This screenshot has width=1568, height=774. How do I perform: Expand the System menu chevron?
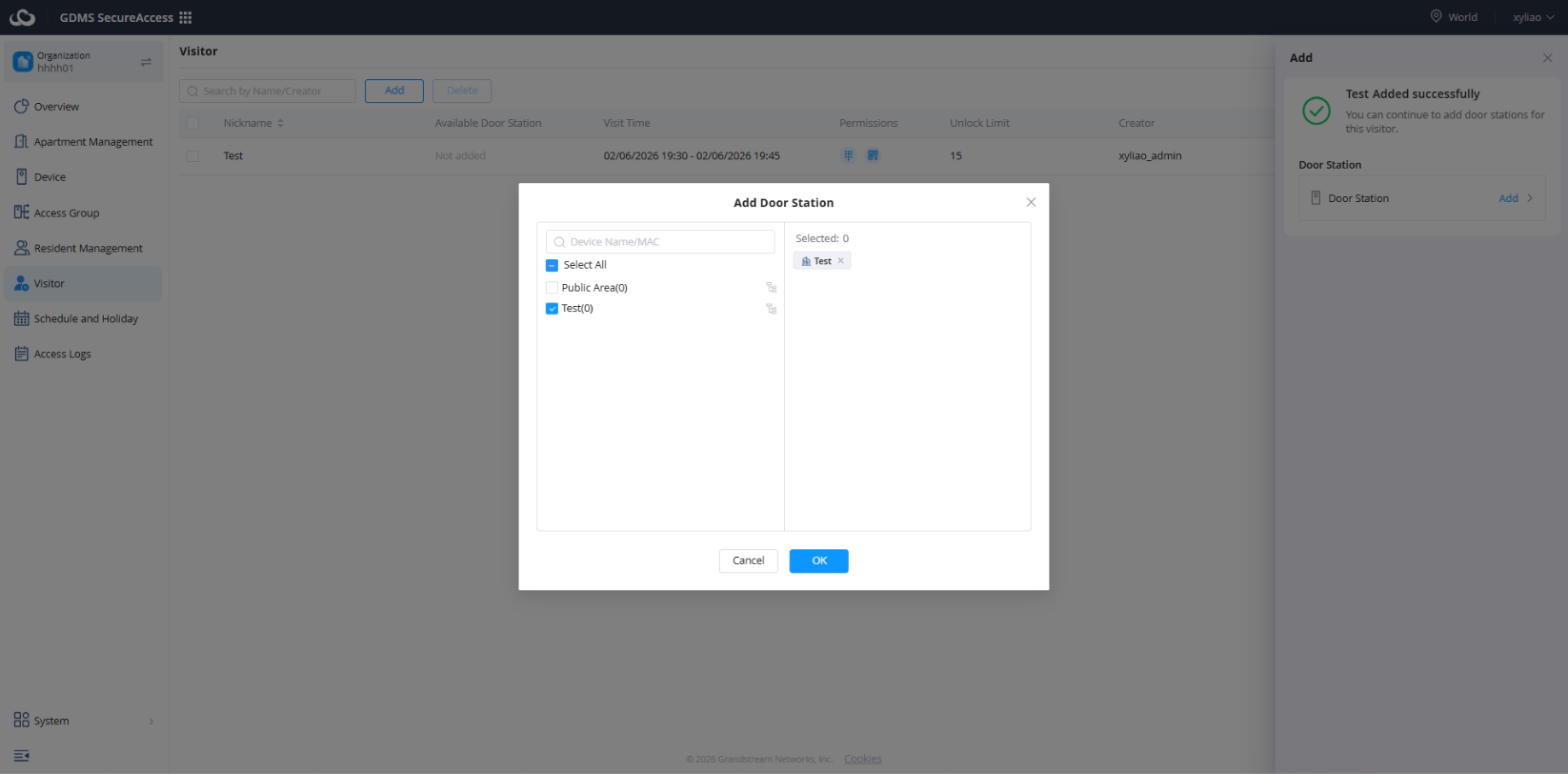point(151,722)
